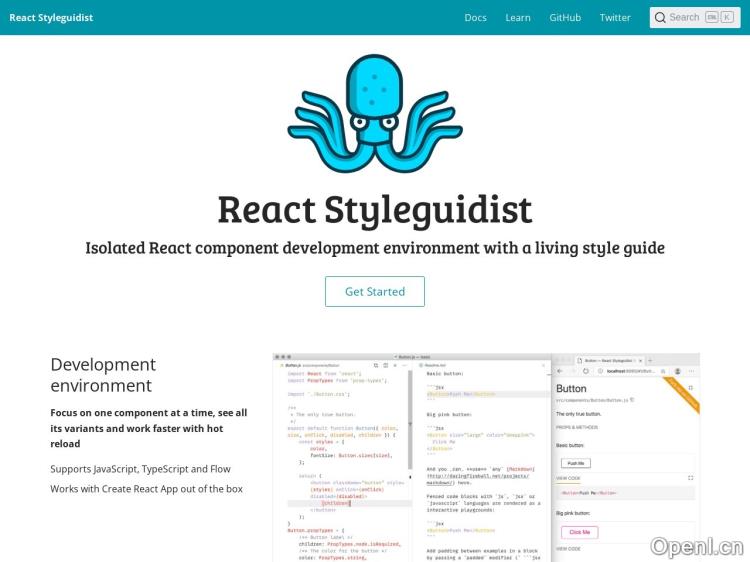The height and width of the screenshot is (562, 750).
Task: Focus the Search input field
Action: click(695, 18)
